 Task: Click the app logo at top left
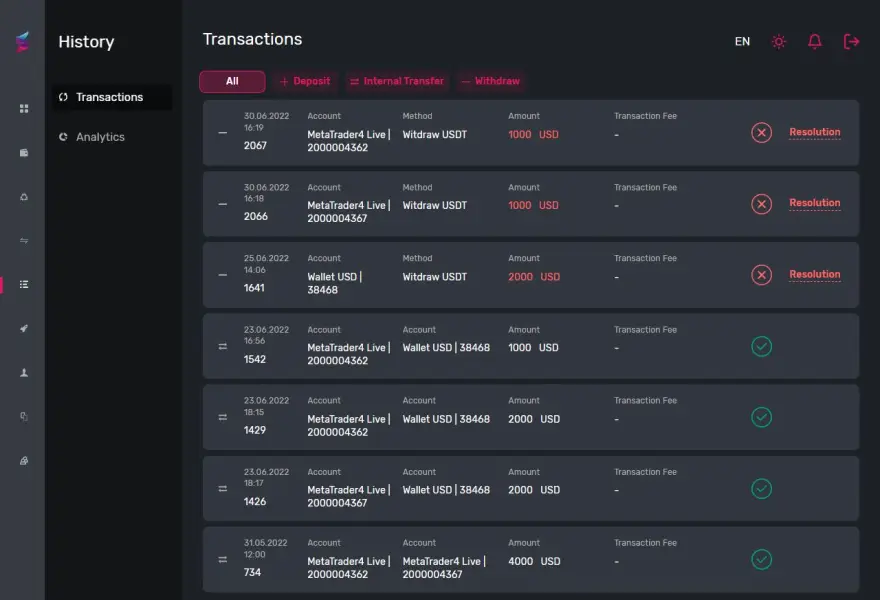pos(22,42)
